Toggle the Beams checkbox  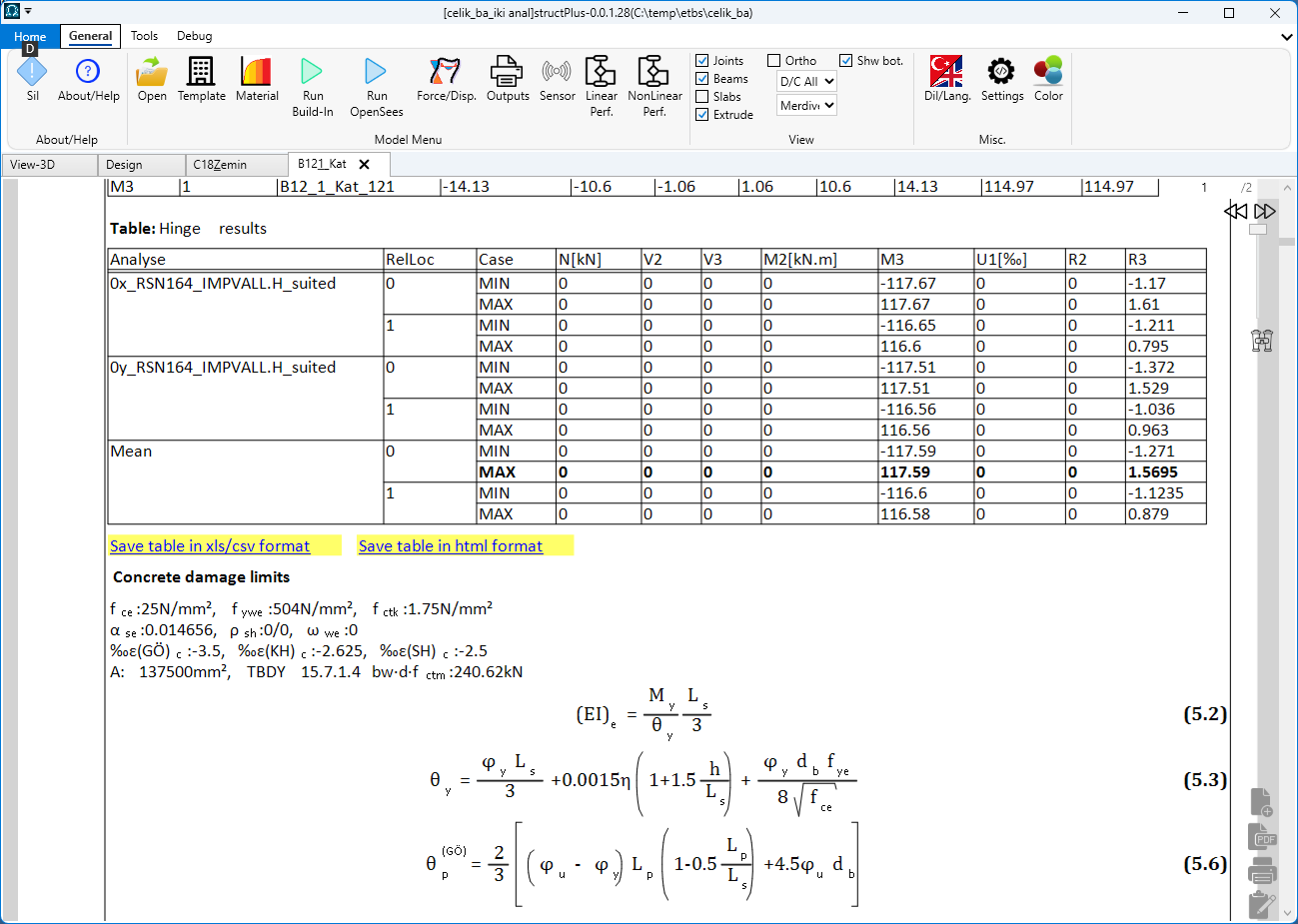pos(701,79)
